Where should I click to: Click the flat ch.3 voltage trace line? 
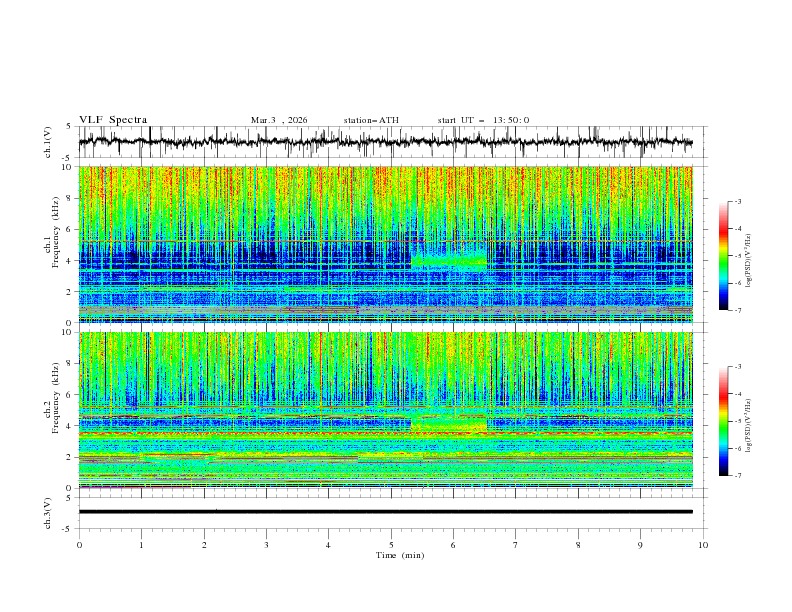pyautogui.click(x=385, y=512)
